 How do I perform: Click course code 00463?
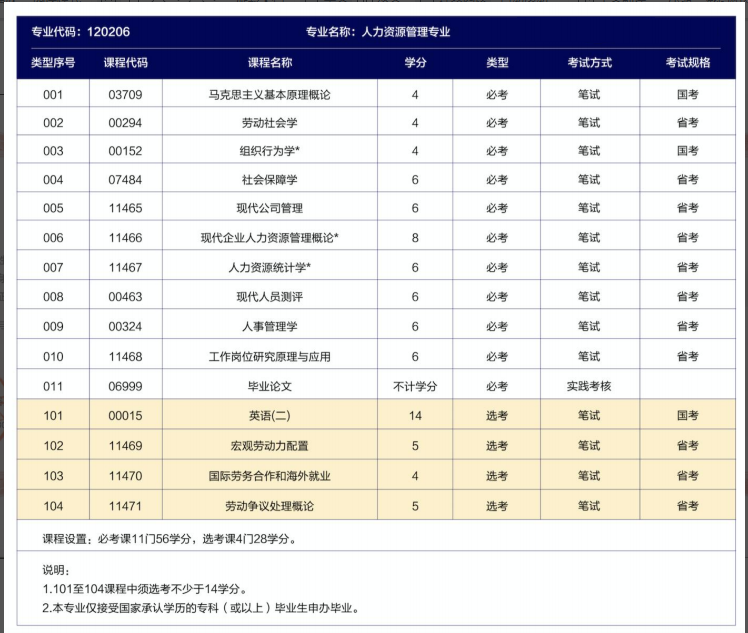pos(125,297)
